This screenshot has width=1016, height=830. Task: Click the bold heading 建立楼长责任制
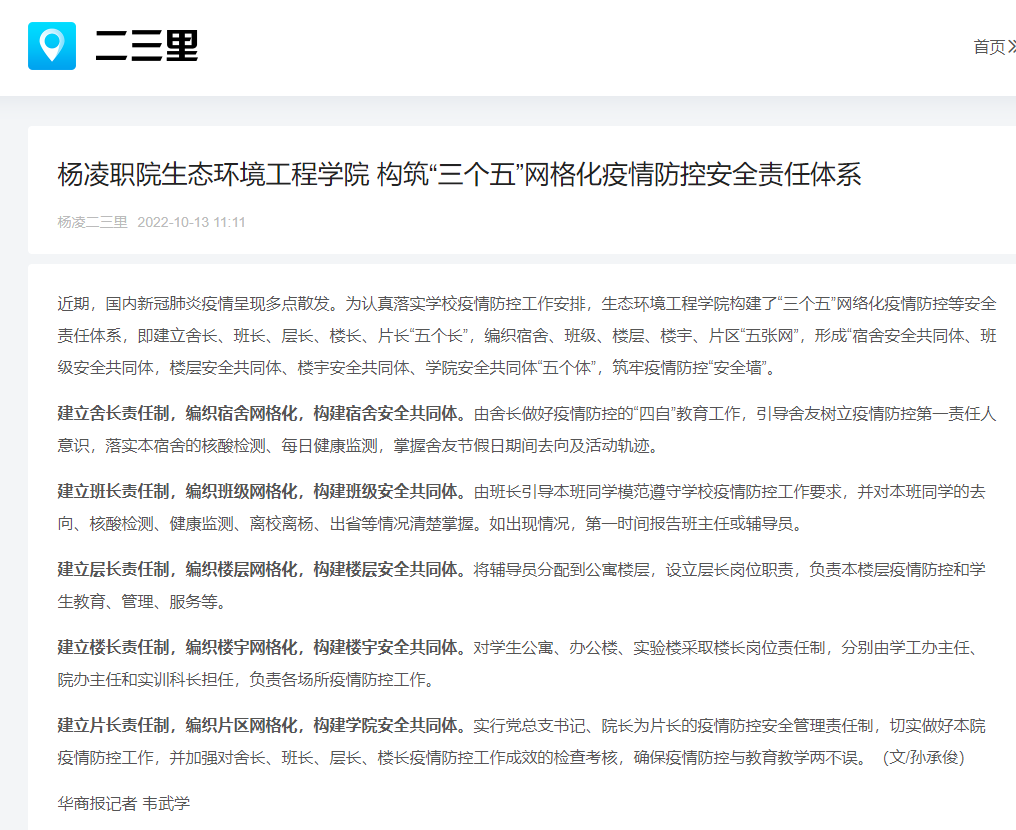116,648
